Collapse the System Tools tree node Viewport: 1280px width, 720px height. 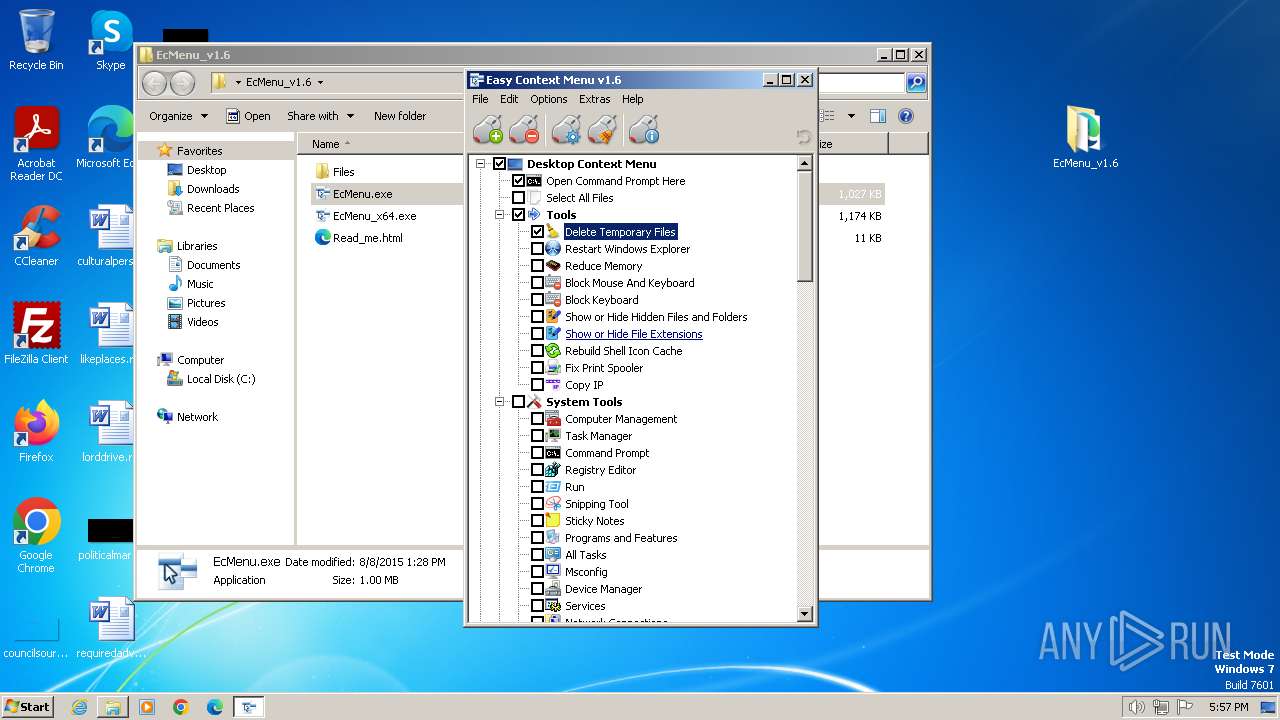click(500, 402)
